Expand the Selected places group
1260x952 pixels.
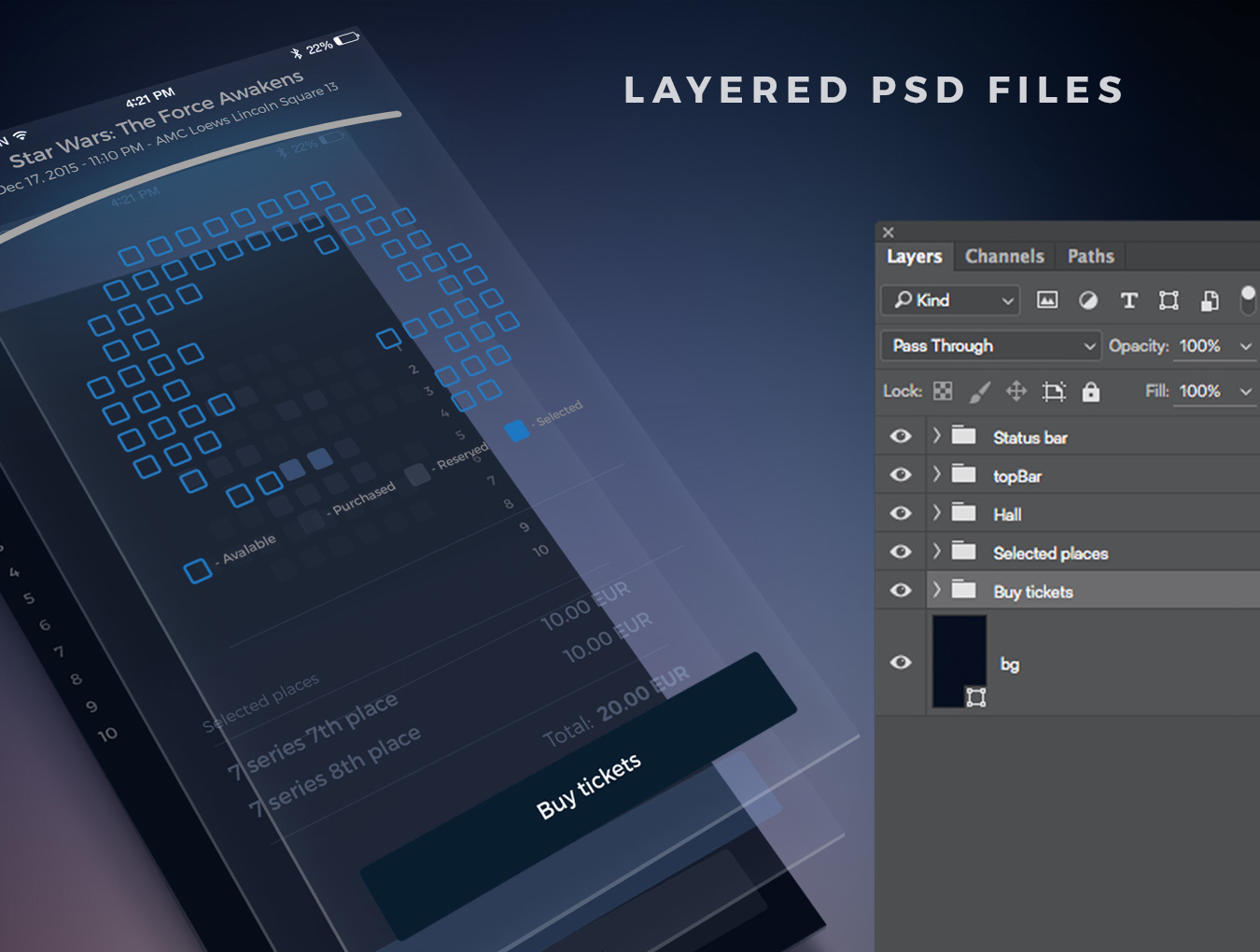[936, 552]
